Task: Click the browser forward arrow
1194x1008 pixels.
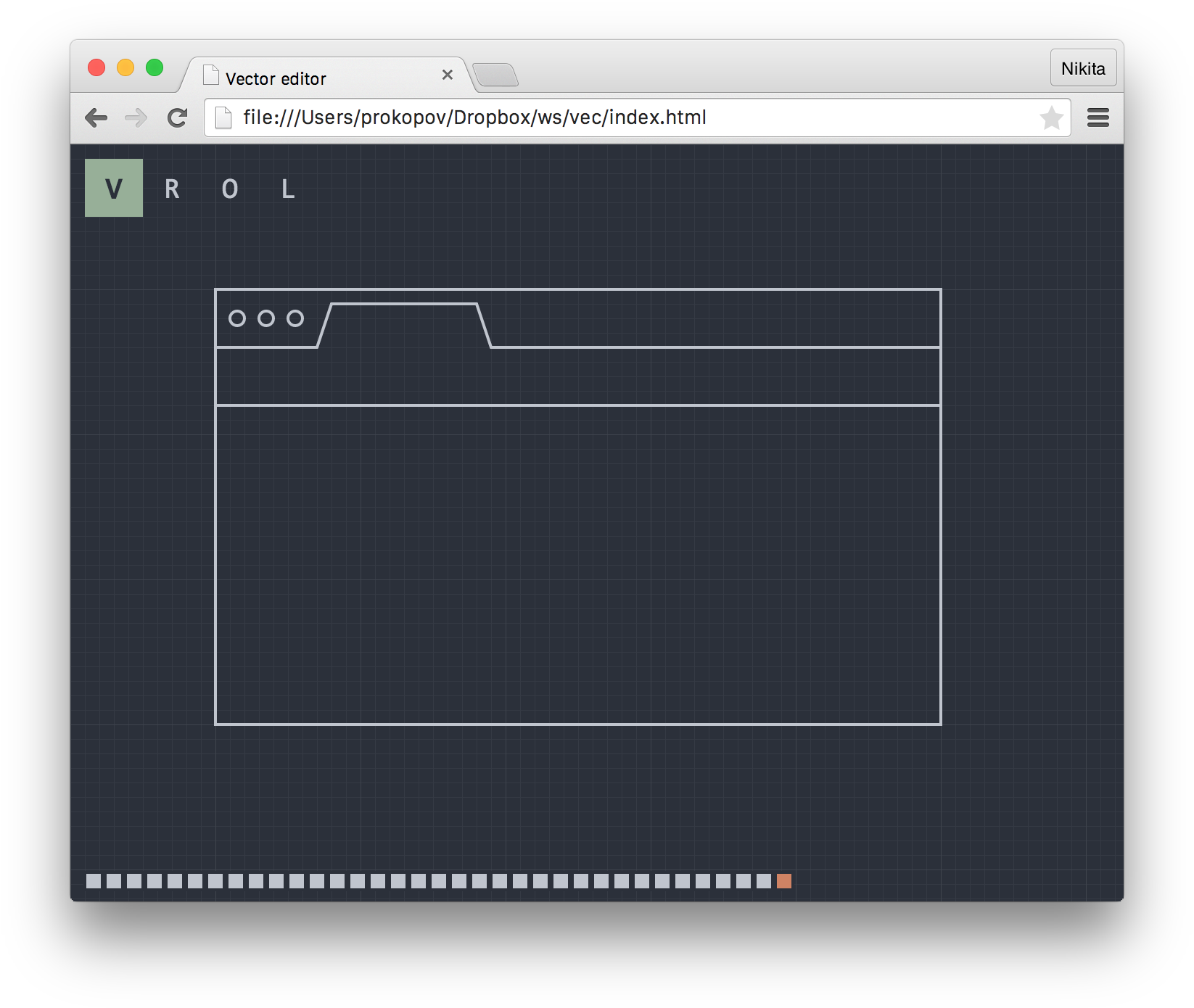Action: [136, 117]
